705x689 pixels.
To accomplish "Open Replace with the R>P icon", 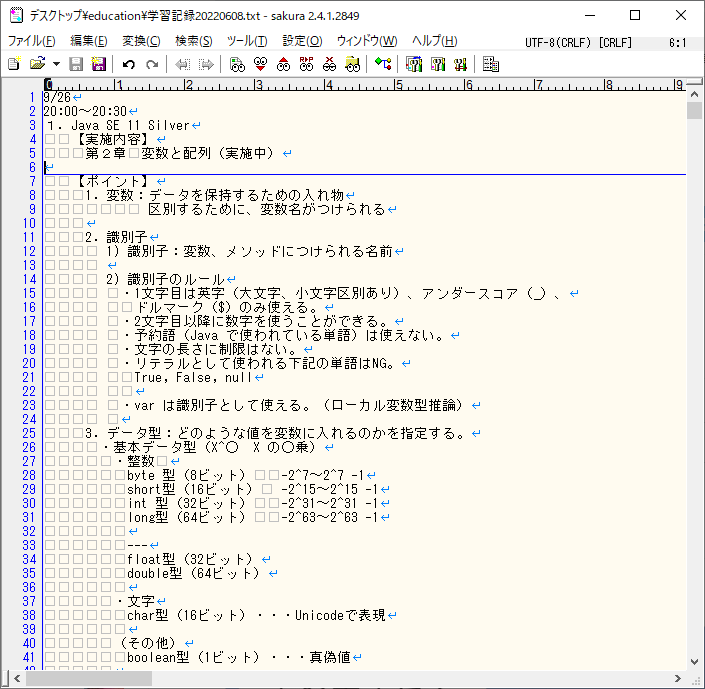I will (306, 65).
